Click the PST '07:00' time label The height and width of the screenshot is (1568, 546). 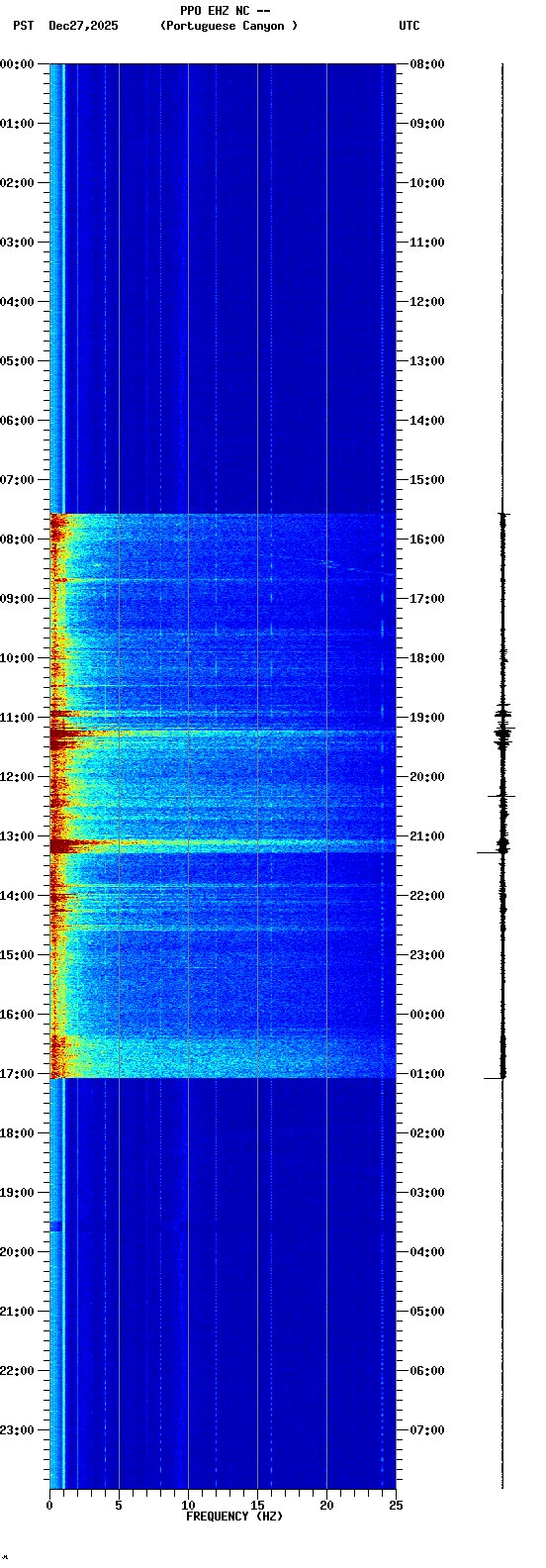coord(17,480)
